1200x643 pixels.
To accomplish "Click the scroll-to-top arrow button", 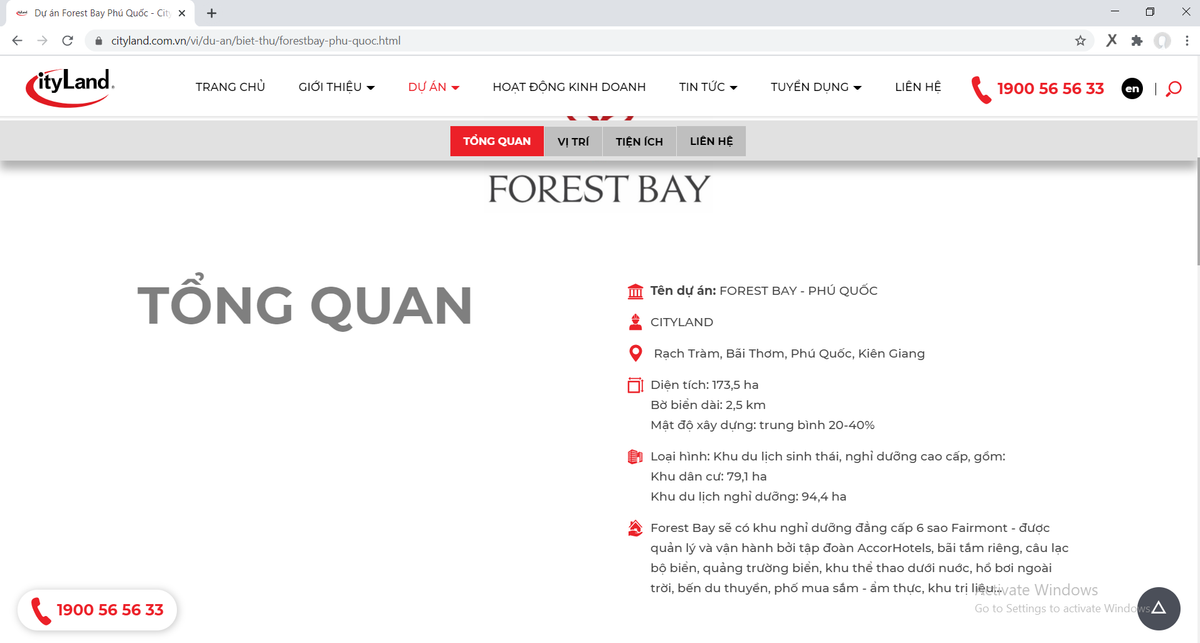I will tap(1158, 609).
